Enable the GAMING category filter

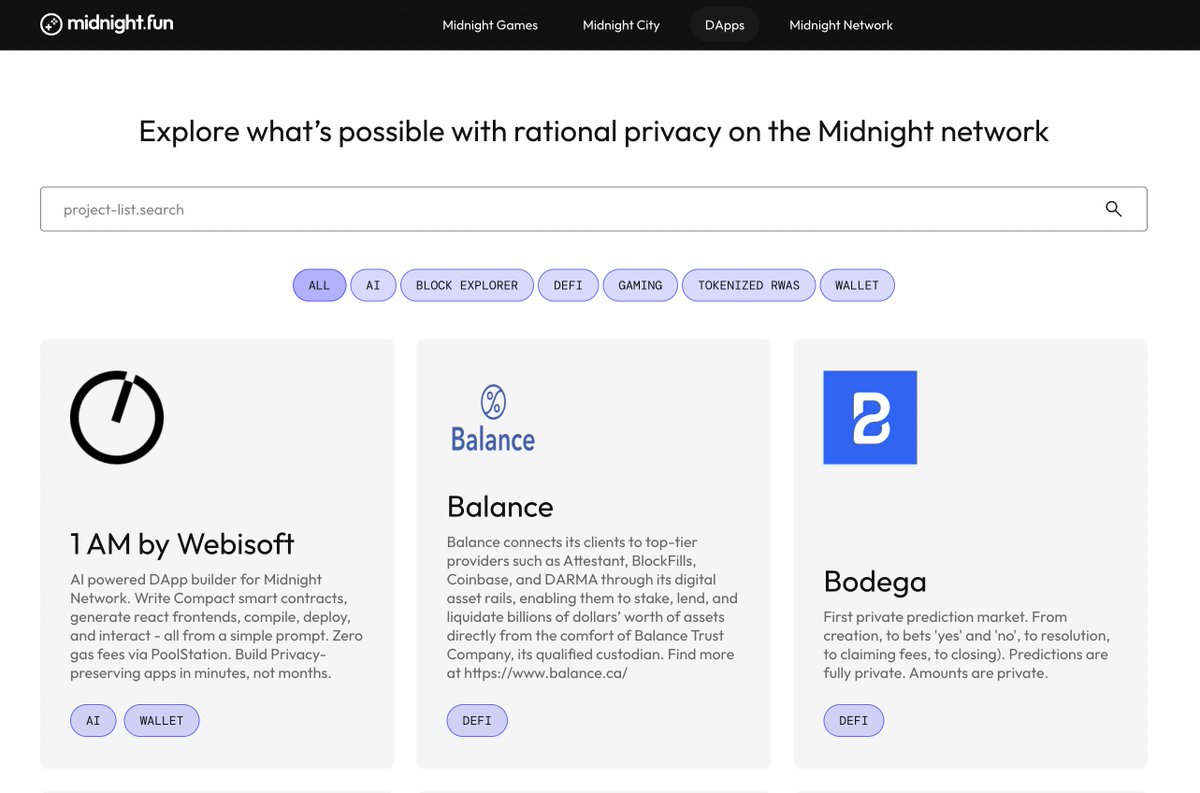(640, 285)
